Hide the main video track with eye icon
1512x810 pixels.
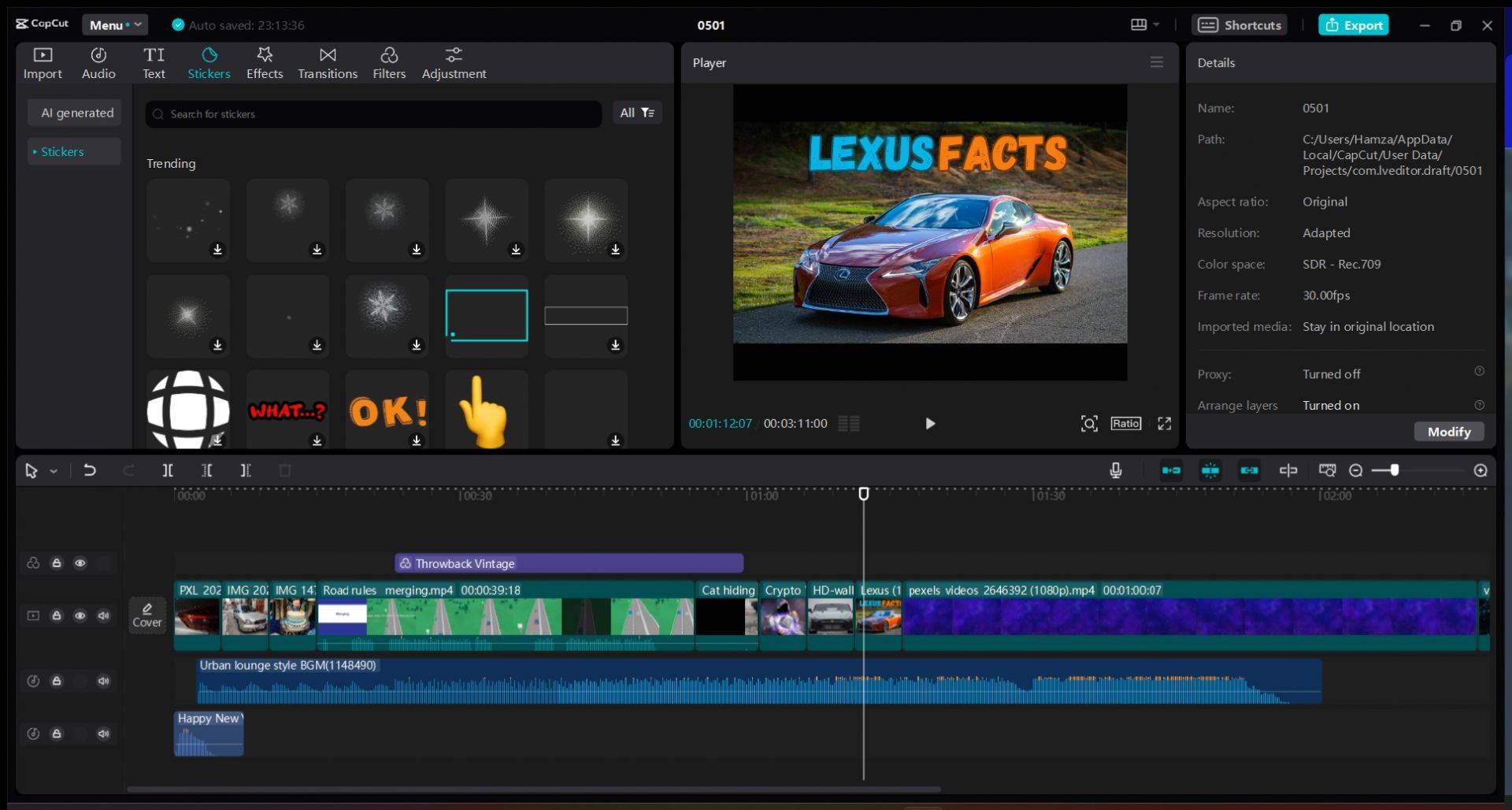point(80,615)
